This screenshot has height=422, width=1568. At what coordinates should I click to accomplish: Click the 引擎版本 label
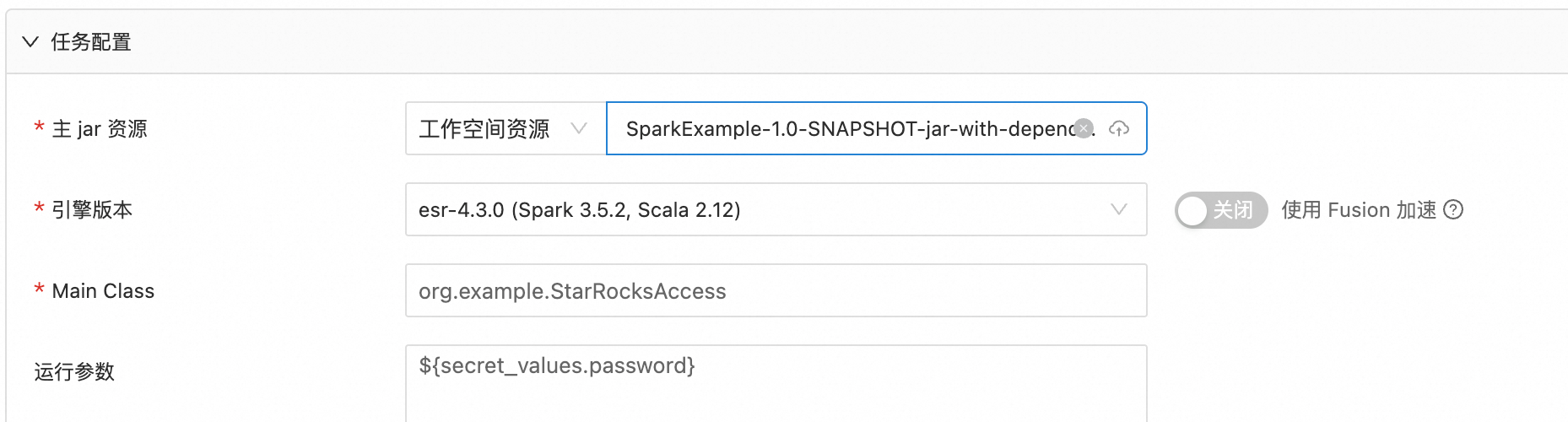coord(92,209)
